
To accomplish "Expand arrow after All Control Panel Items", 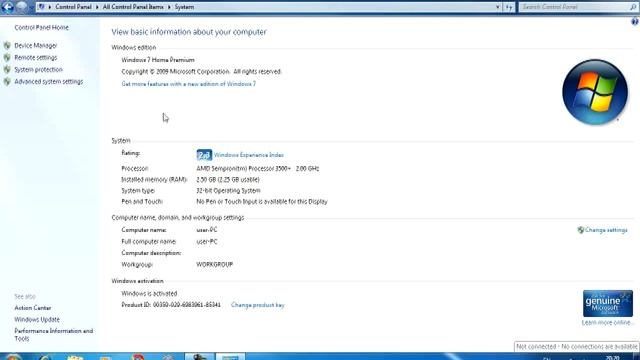I will click(x=169, y=7).
